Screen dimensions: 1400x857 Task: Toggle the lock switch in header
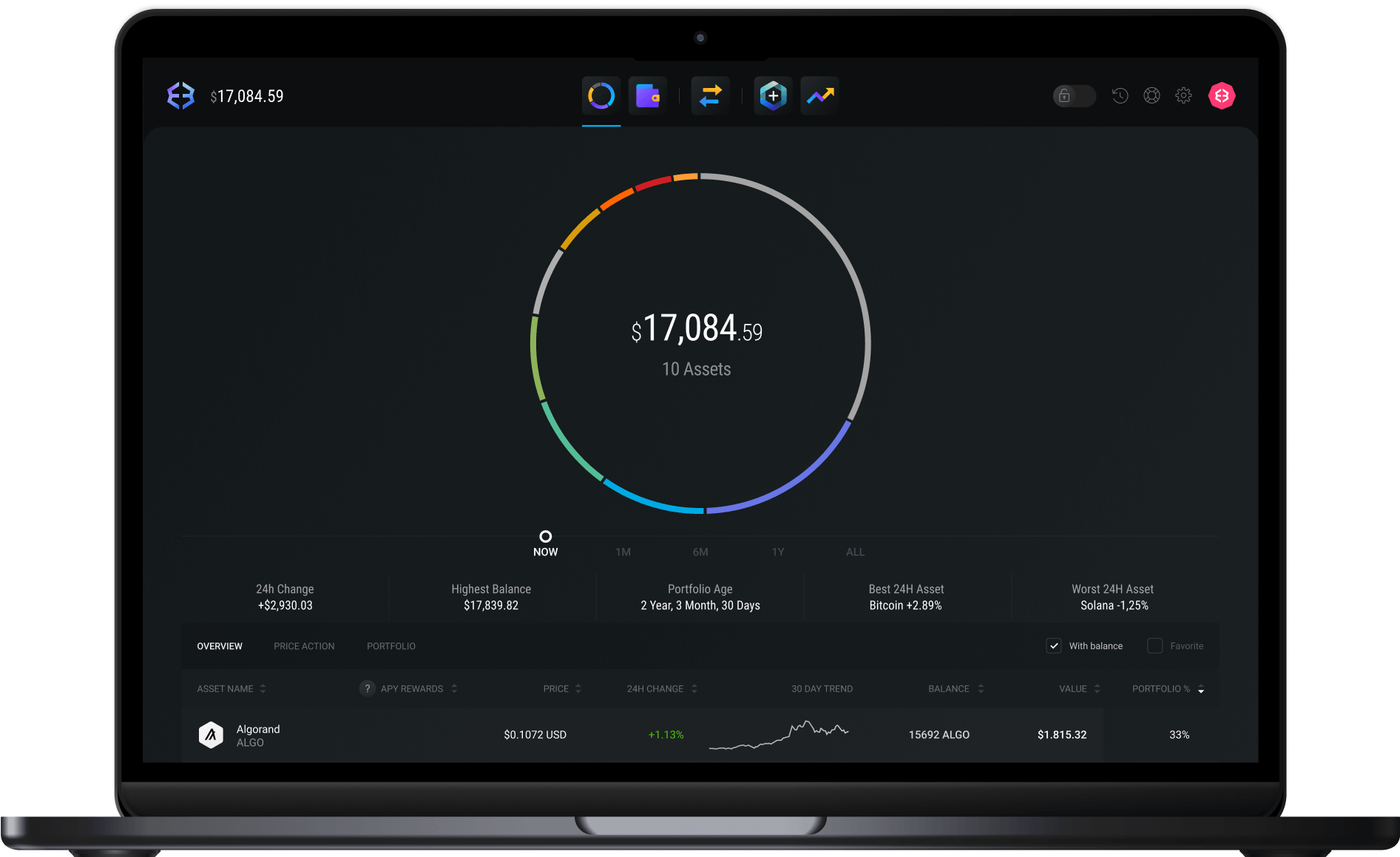pyautogui.click(x=1074, y=95)
